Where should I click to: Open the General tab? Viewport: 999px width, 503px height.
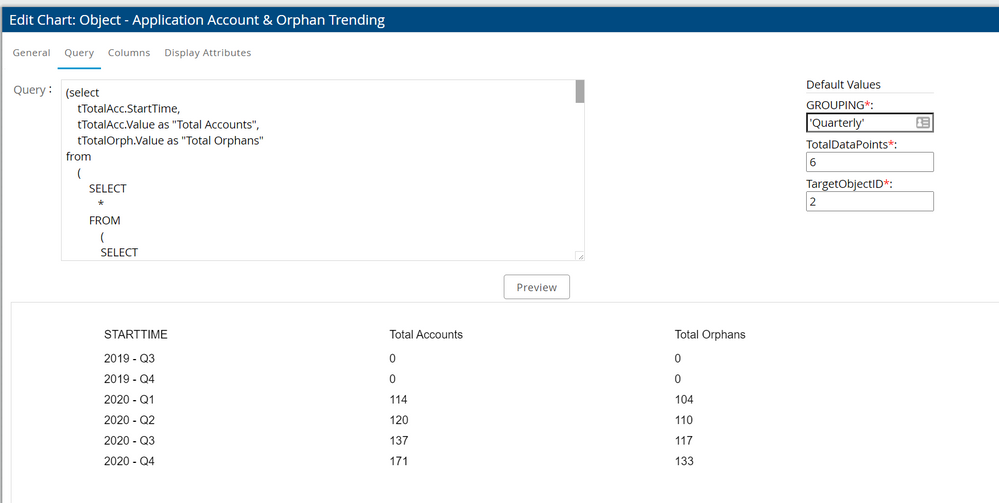pos(31,53)
